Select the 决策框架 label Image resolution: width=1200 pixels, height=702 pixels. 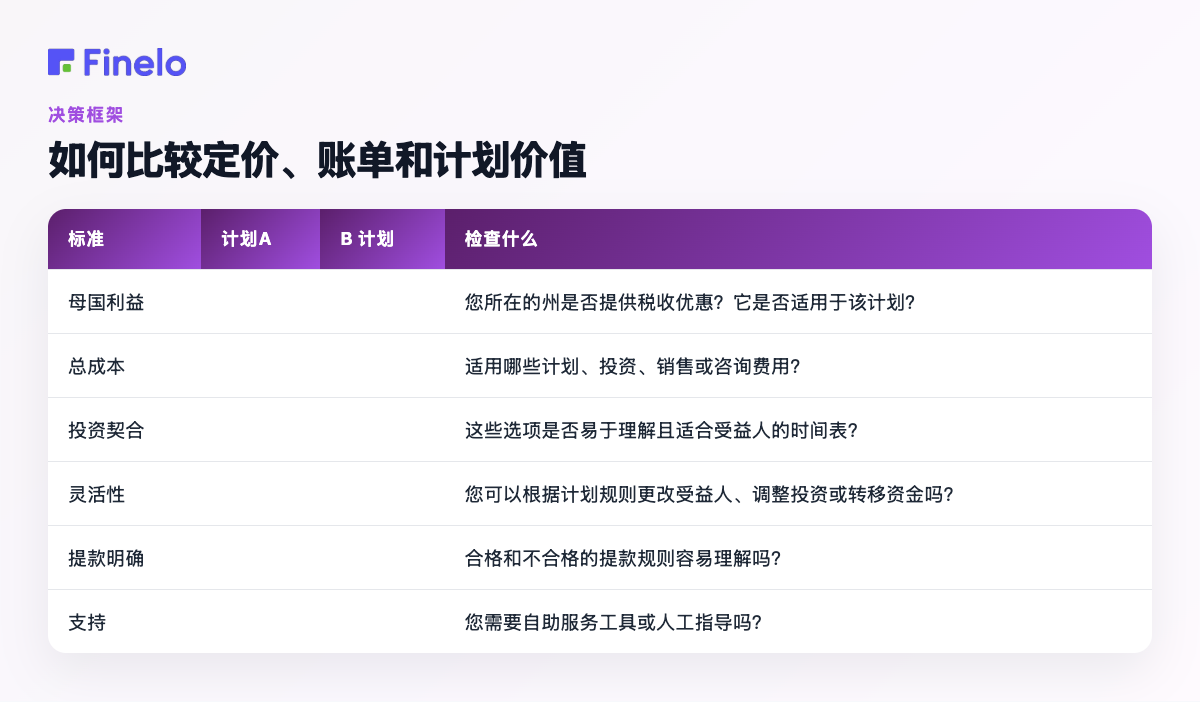[86, 115]
